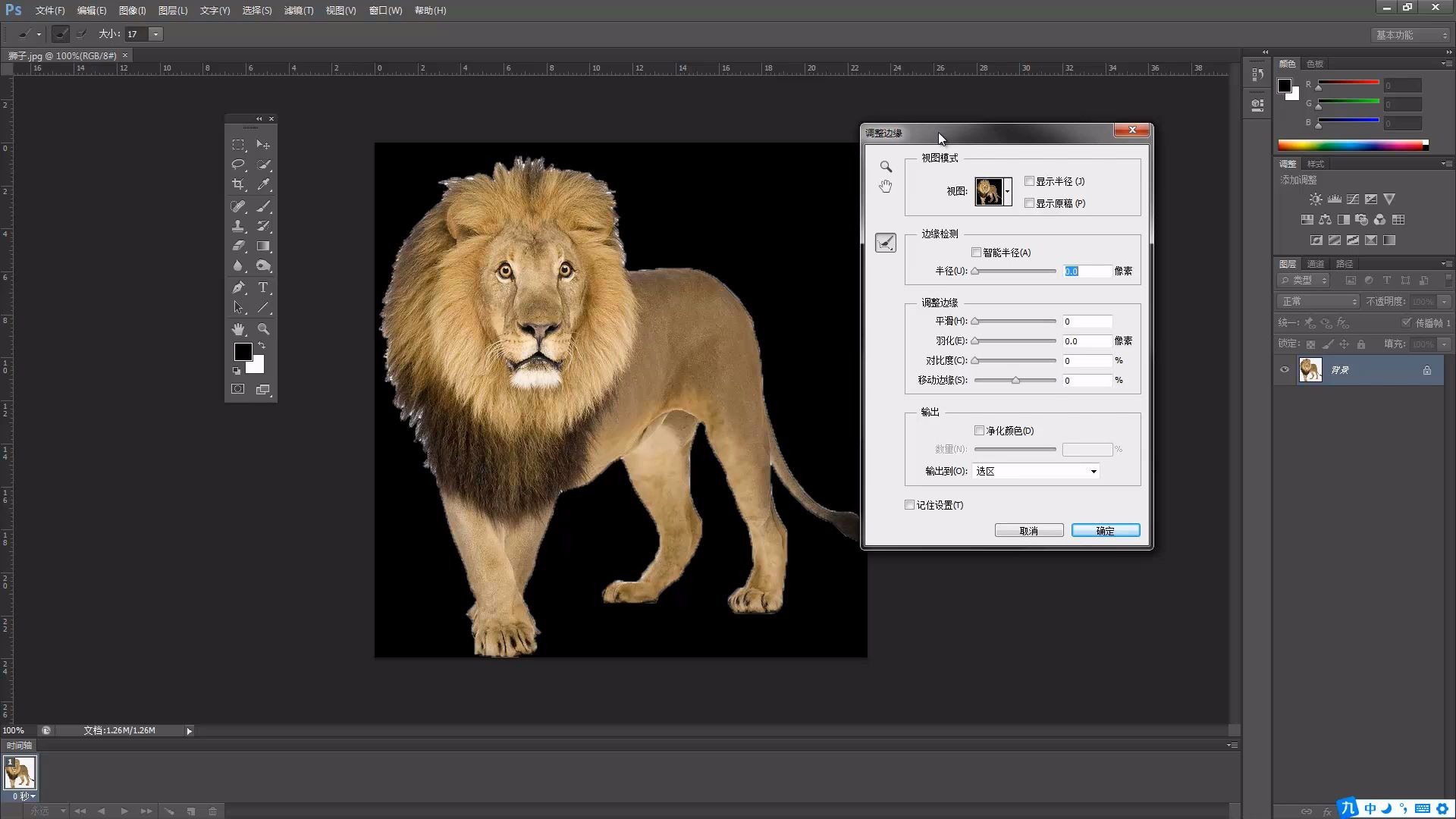Expand the 基本功能 workspace dropdown
The image size is (1456, 819).
pos(1410,35)
